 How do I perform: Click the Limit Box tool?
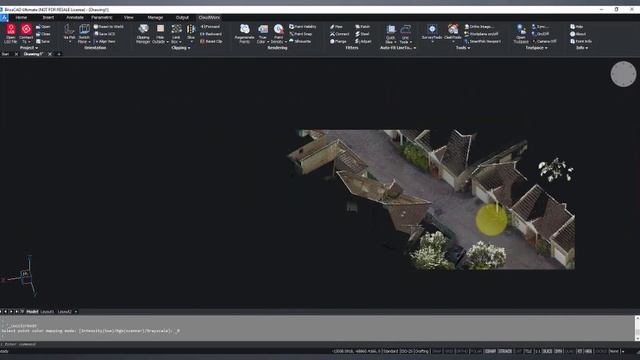(176, 33)
